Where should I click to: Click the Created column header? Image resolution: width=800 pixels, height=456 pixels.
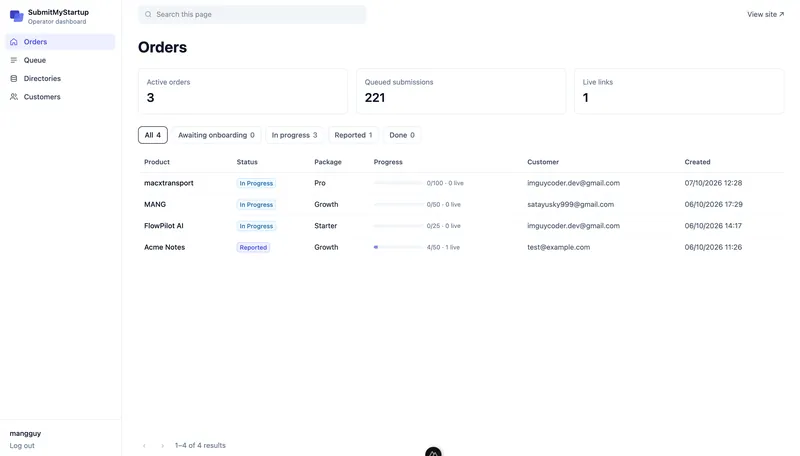697,162
